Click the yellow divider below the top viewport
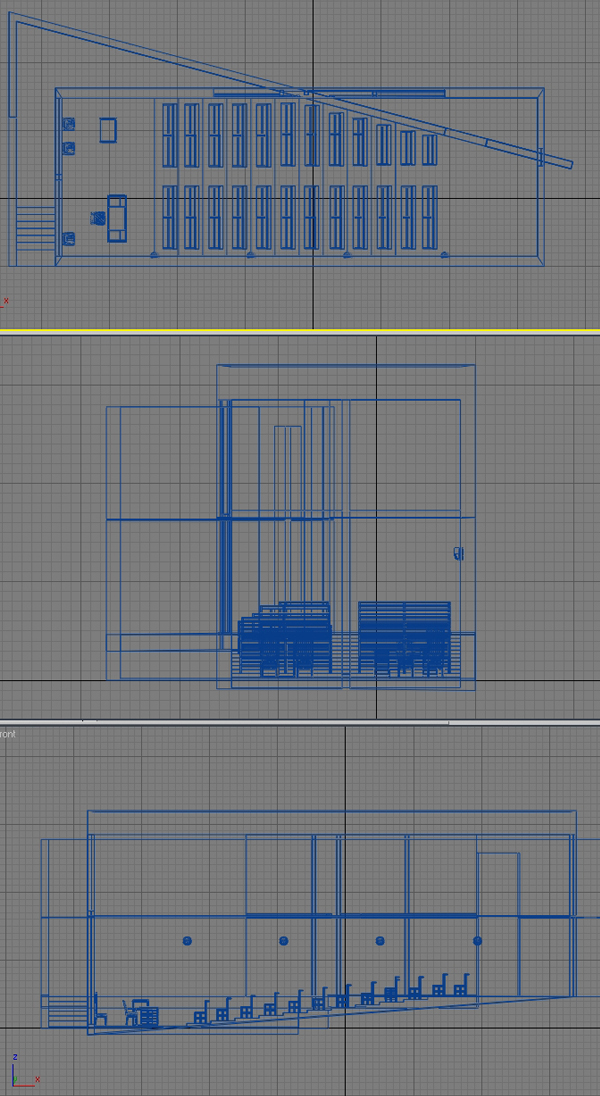 click(300, 330)
